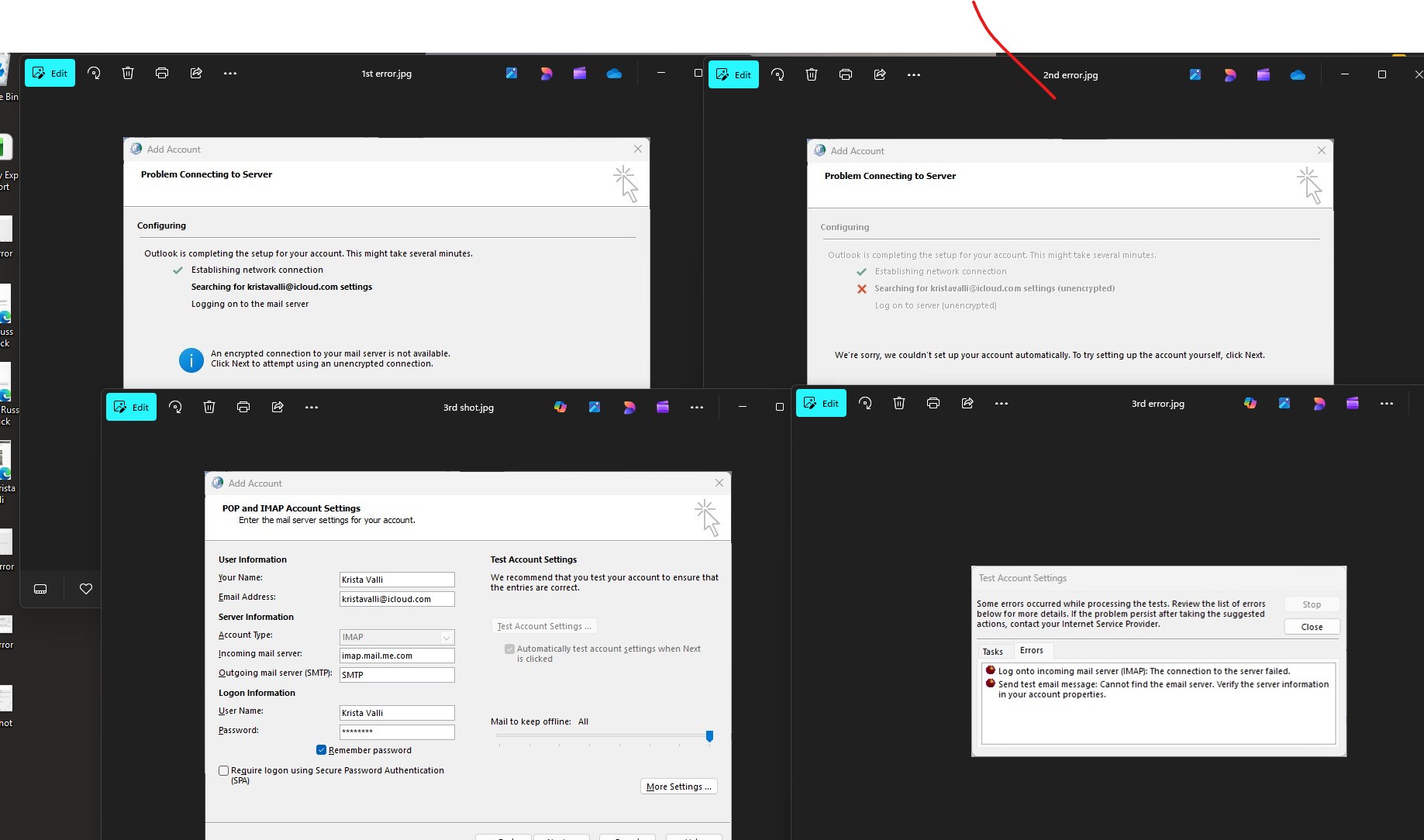Print the 1st error.jpg image

[x=162, y=73]
